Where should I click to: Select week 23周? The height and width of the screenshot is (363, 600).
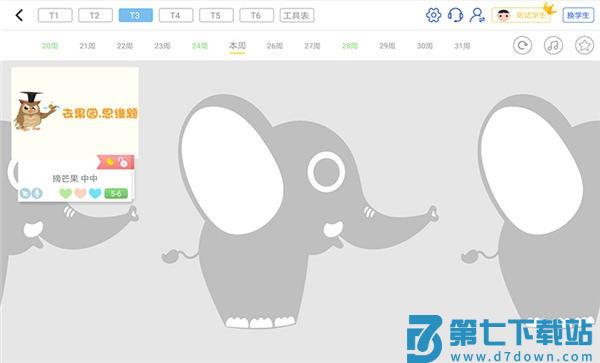point(162,46)
